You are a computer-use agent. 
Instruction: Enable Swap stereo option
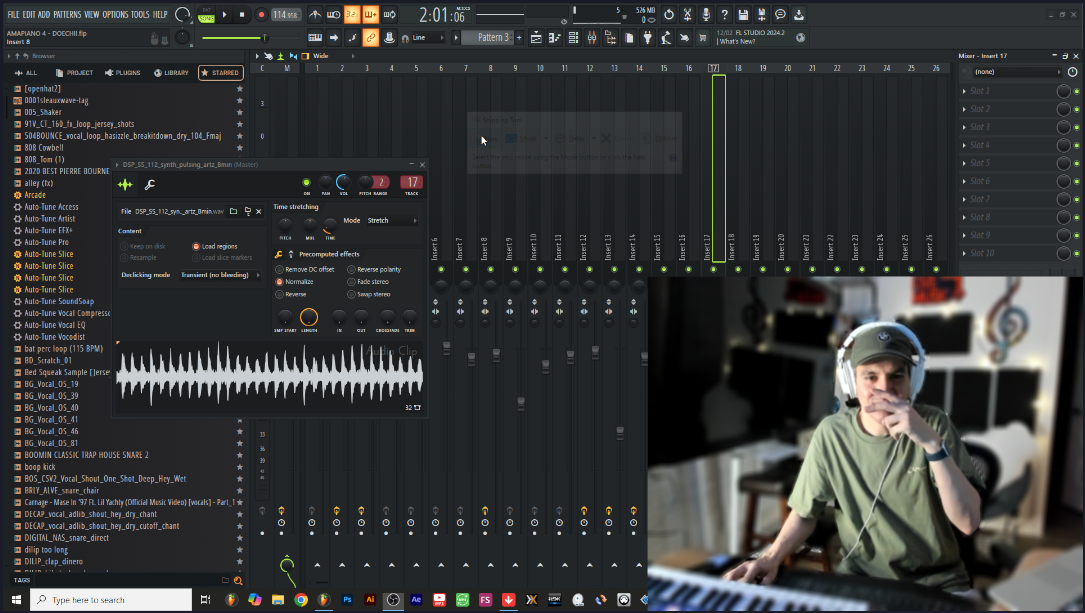pos(370,294)
